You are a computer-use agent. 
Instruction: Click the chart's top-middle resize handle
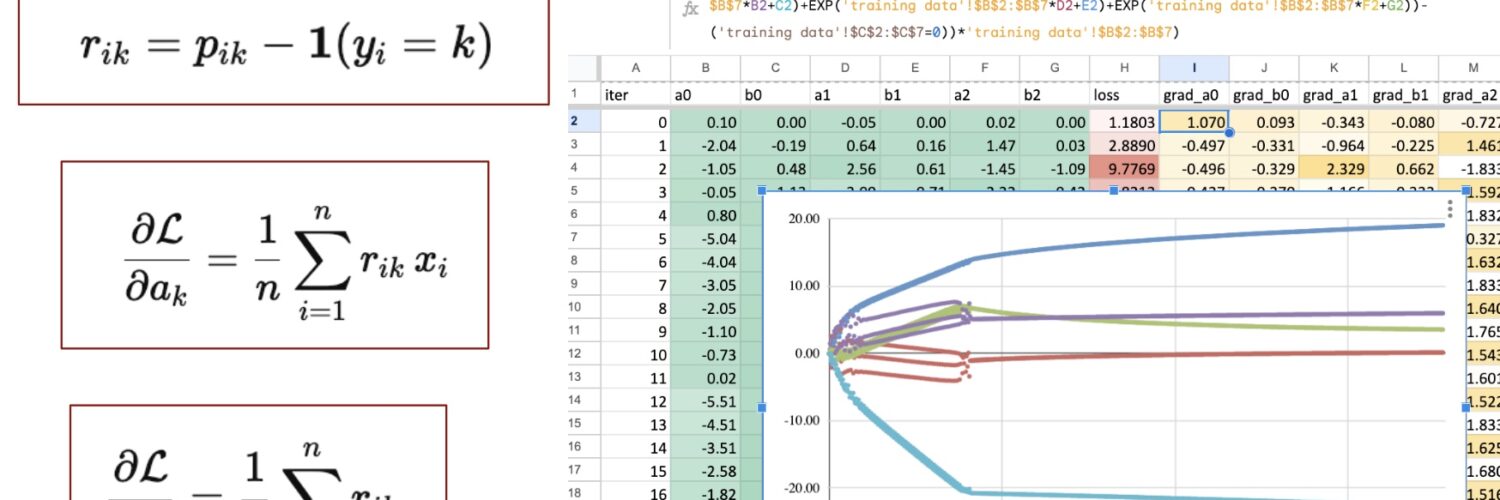(1114, 190)
